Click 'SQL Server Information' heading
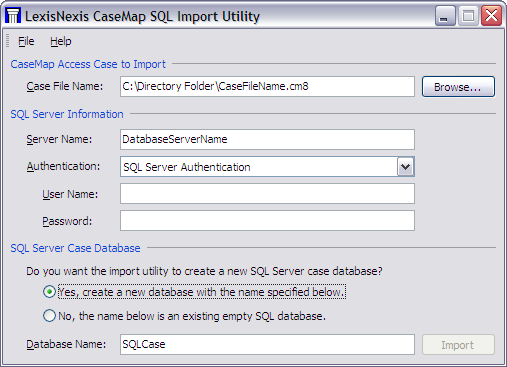The image size is (507, 367). [x=67, y=114]
